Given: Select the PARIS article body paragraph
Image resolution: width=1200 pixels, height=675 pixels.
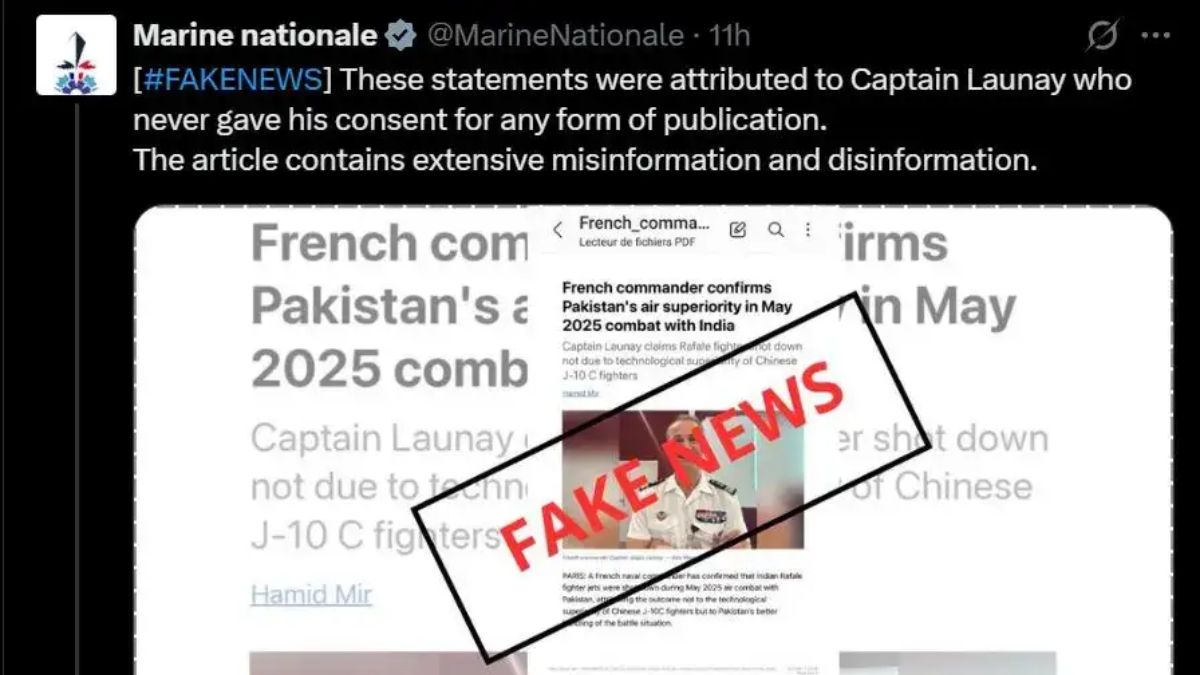Looking at the screenshot, I should pyautogui.click(x=682, y=600).
